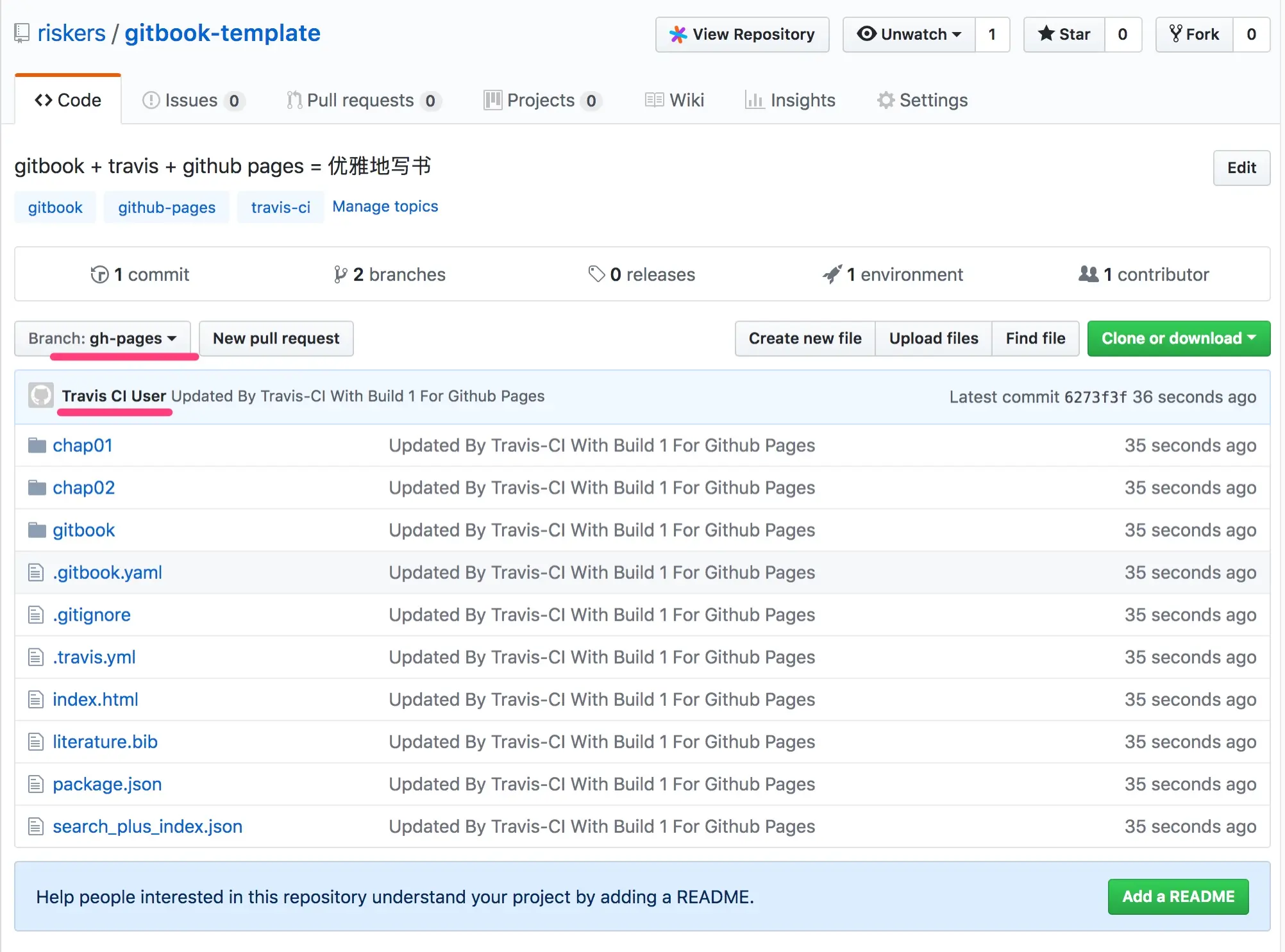Click the contributors people icon

(1088, 274)
